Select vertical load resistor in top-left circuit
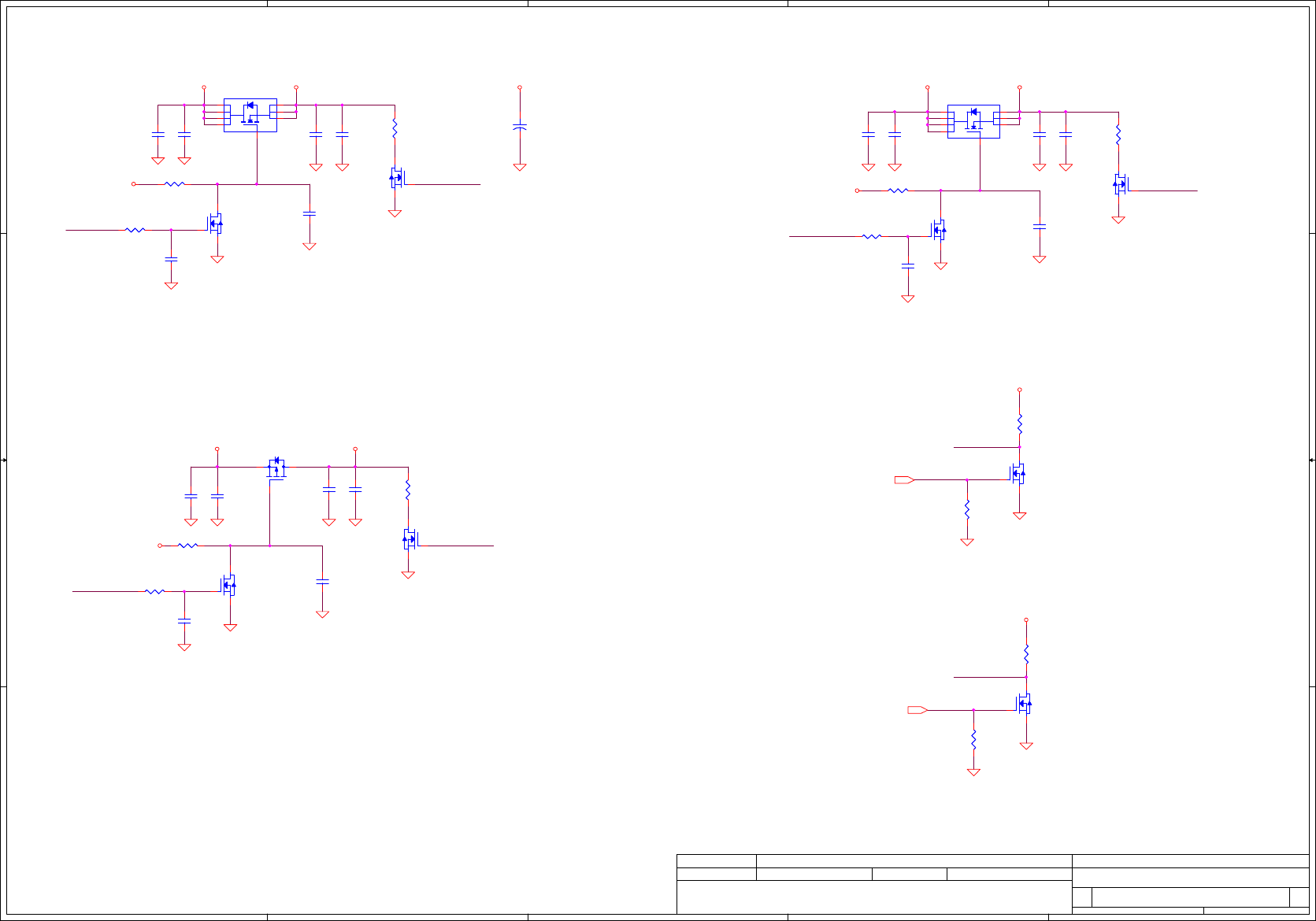The height and width of the screenshot is (921, 1316). 395,128
